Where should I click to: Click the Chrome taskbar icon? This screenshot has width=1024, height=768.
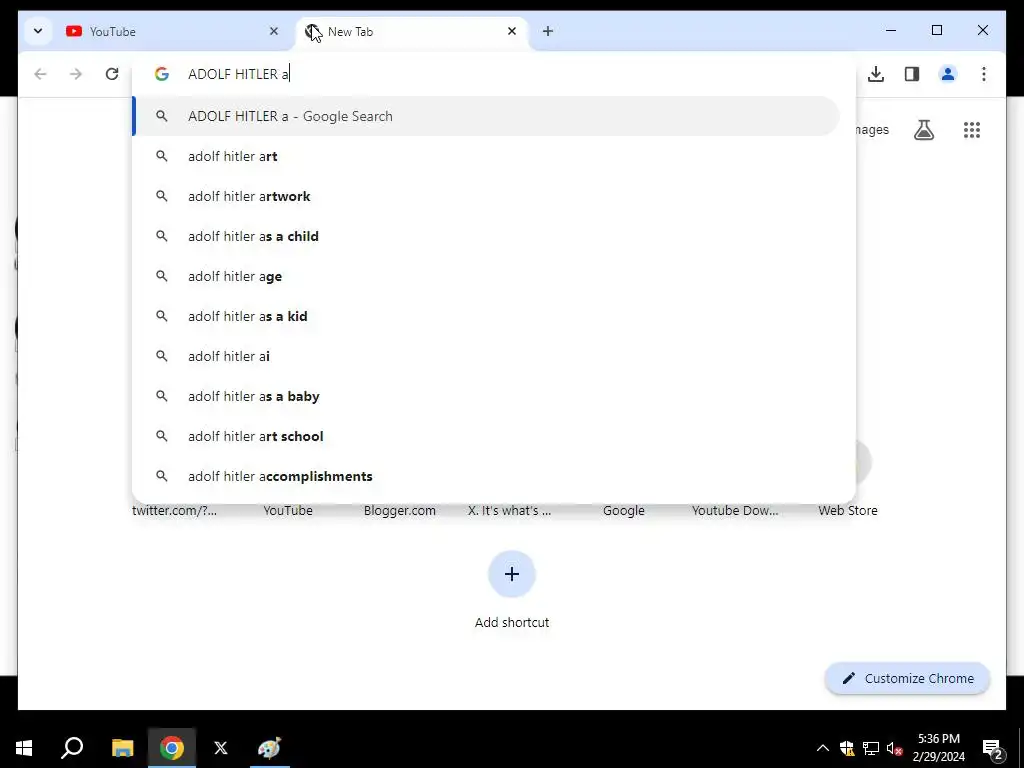172,748
